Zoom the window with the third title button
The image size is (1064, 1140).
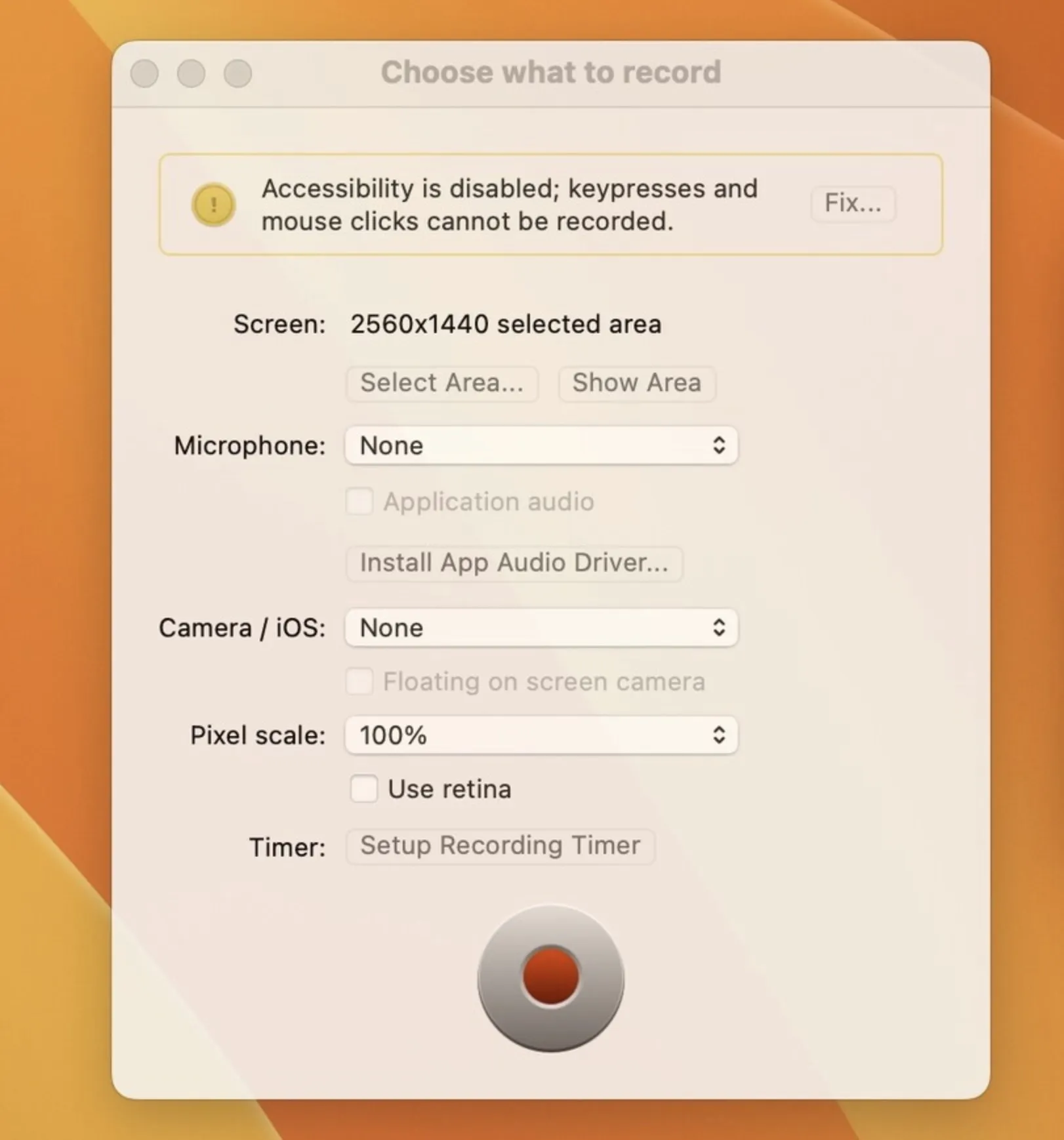(x=237, y=73)
